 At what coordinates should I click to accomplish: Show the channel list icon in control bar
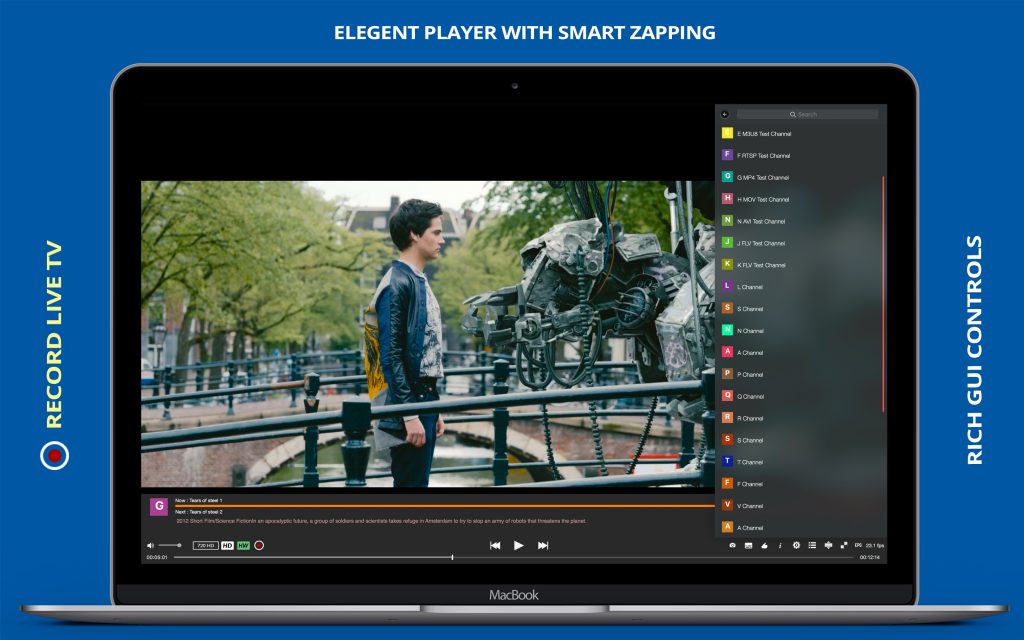click(x=813, y=545)
